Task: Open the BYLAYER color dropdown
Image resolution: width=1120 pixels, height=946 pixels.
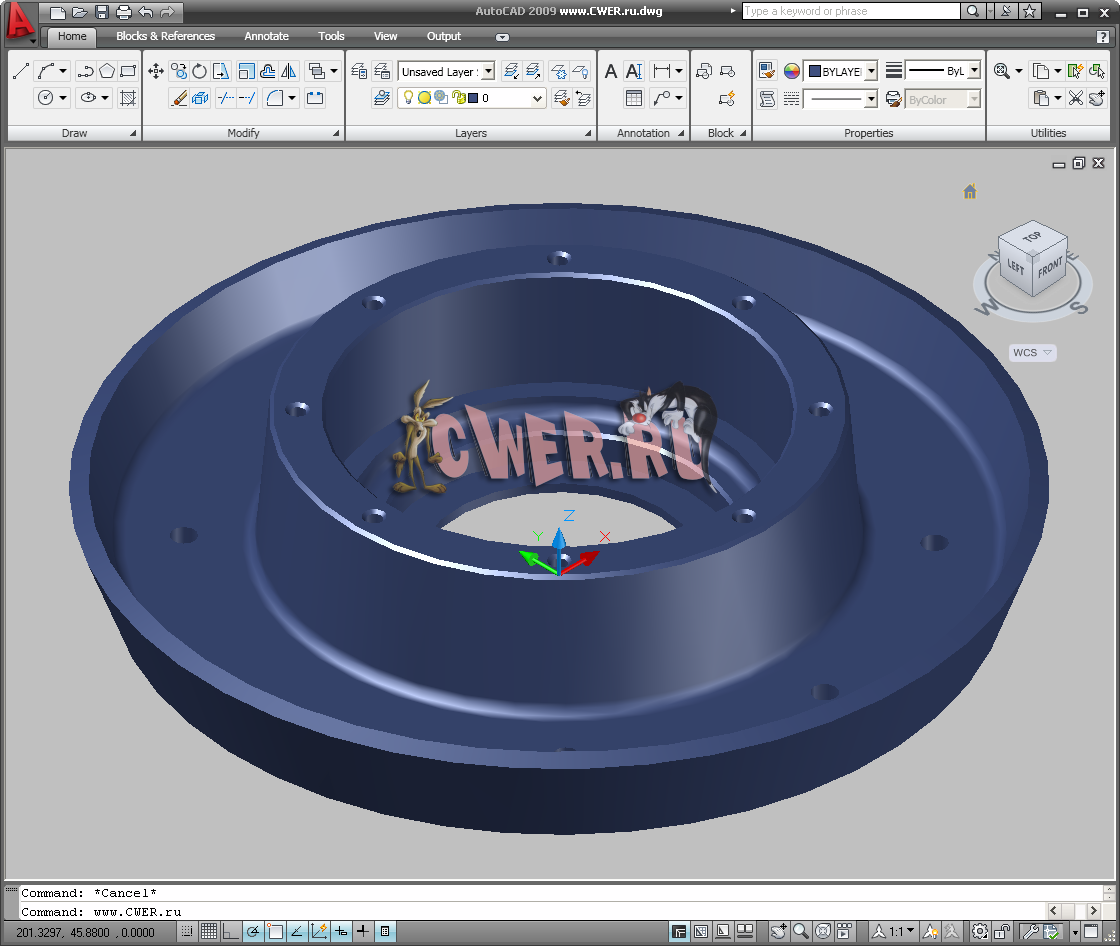Action: pos(871,72)
